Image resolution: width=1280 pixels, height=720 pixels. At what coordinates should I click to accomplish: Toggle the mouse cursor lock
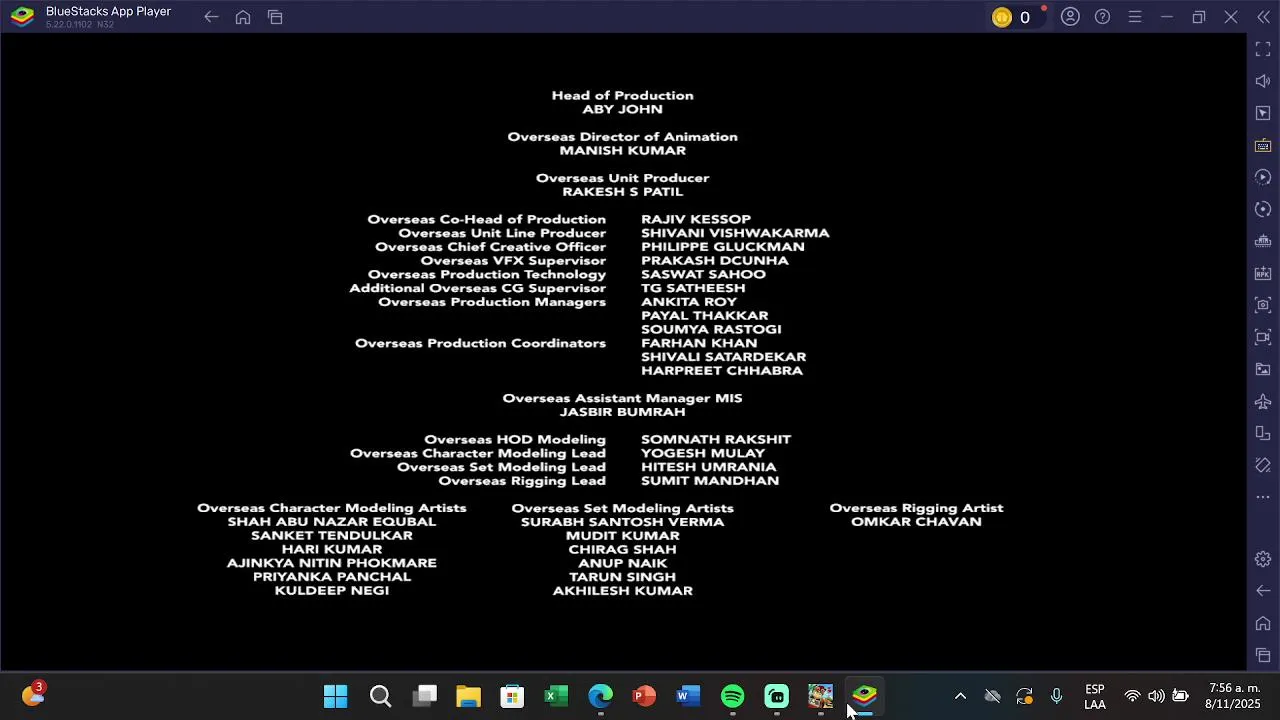pyautogui.click(x=1263, y=113)
